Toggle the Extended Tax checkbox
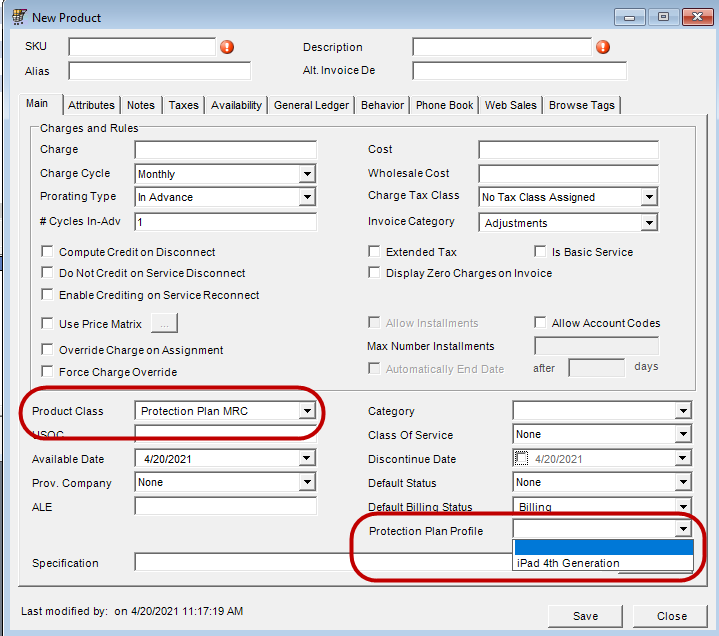This screenshot has height=636, width=719. 374,251
